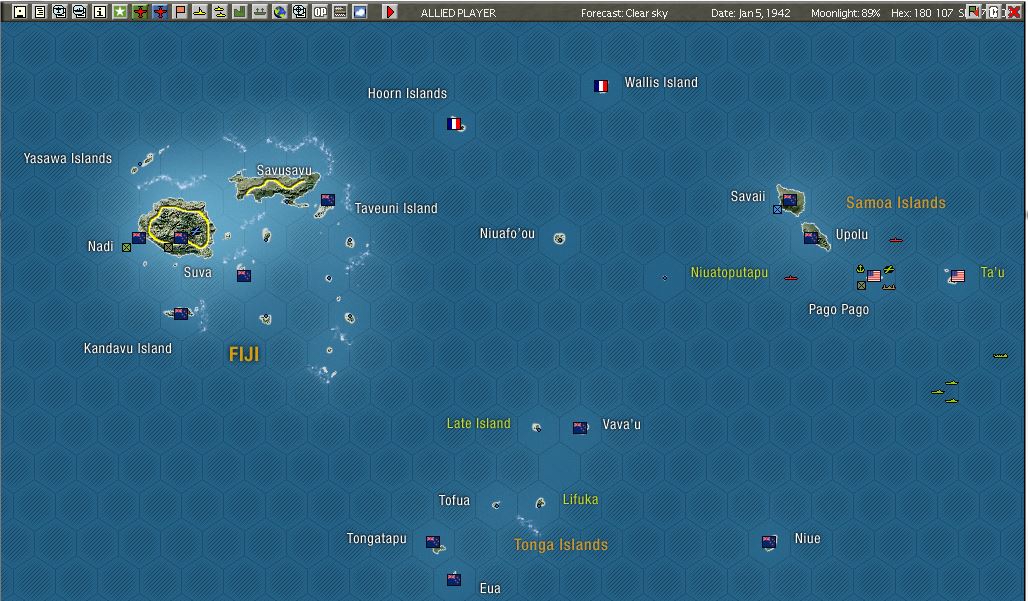Click the green unit marker at Pago Pago
The image size is (1028, 601).
coord(861,285)
